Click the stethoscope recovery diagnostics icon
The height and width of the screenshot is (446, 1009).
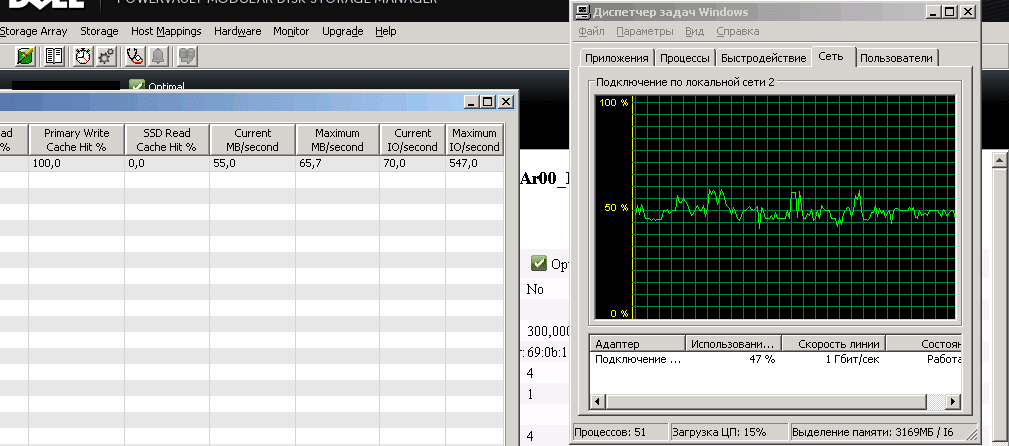(134, 56)
